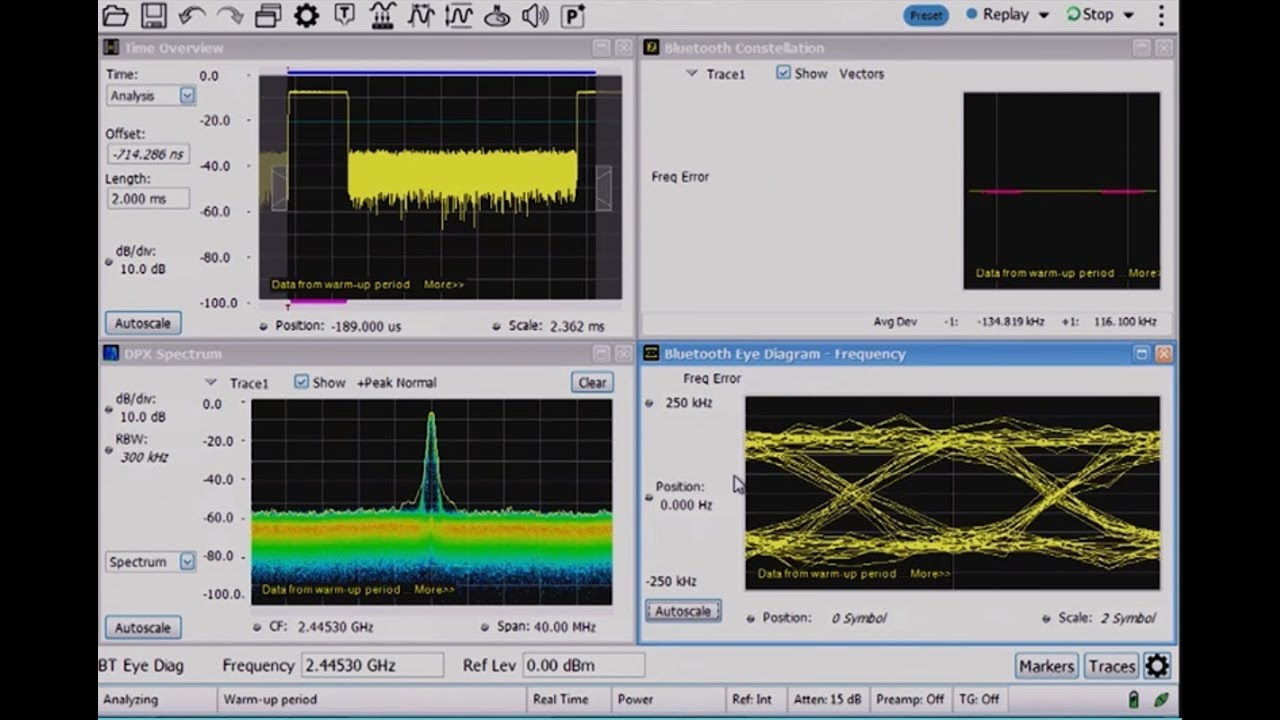1280x720 pixels.
Task: Edit the Length field 2.000 ms
Action: coord(148,198)
